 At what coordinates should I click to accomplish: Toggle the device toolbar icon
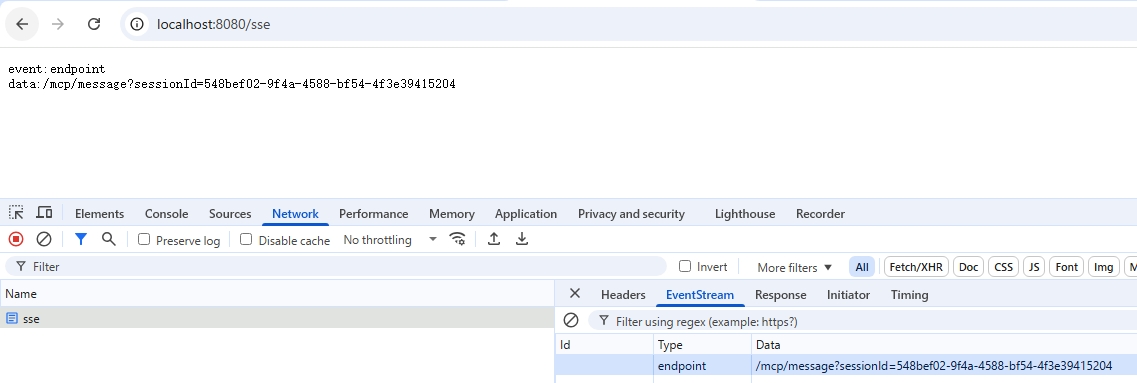point(44,213)
